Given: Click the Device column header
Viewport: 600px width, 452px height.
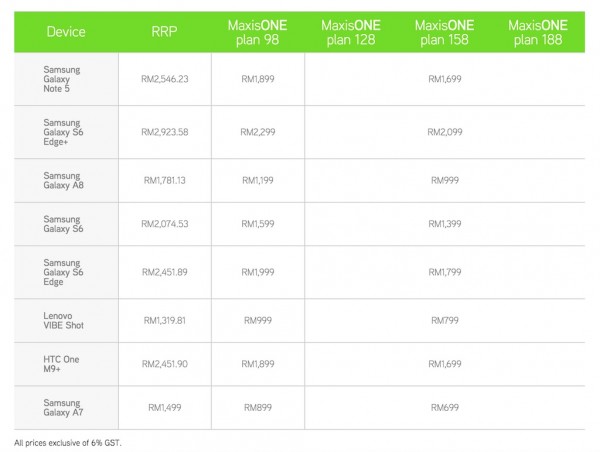Looking at the screenshot, I should click(x=65, y=31).
